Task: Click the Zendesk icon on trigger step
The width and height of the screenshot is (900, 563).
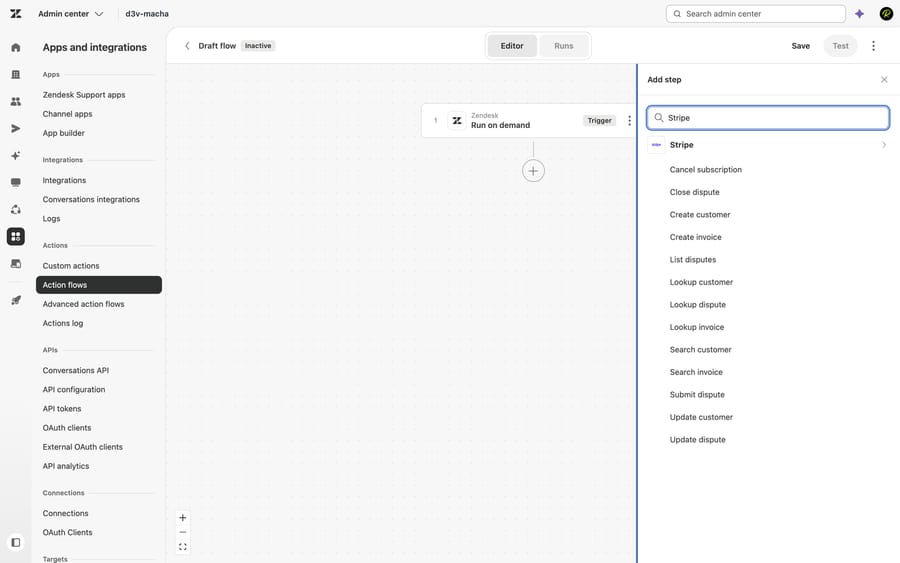Action: pos(457,121)
